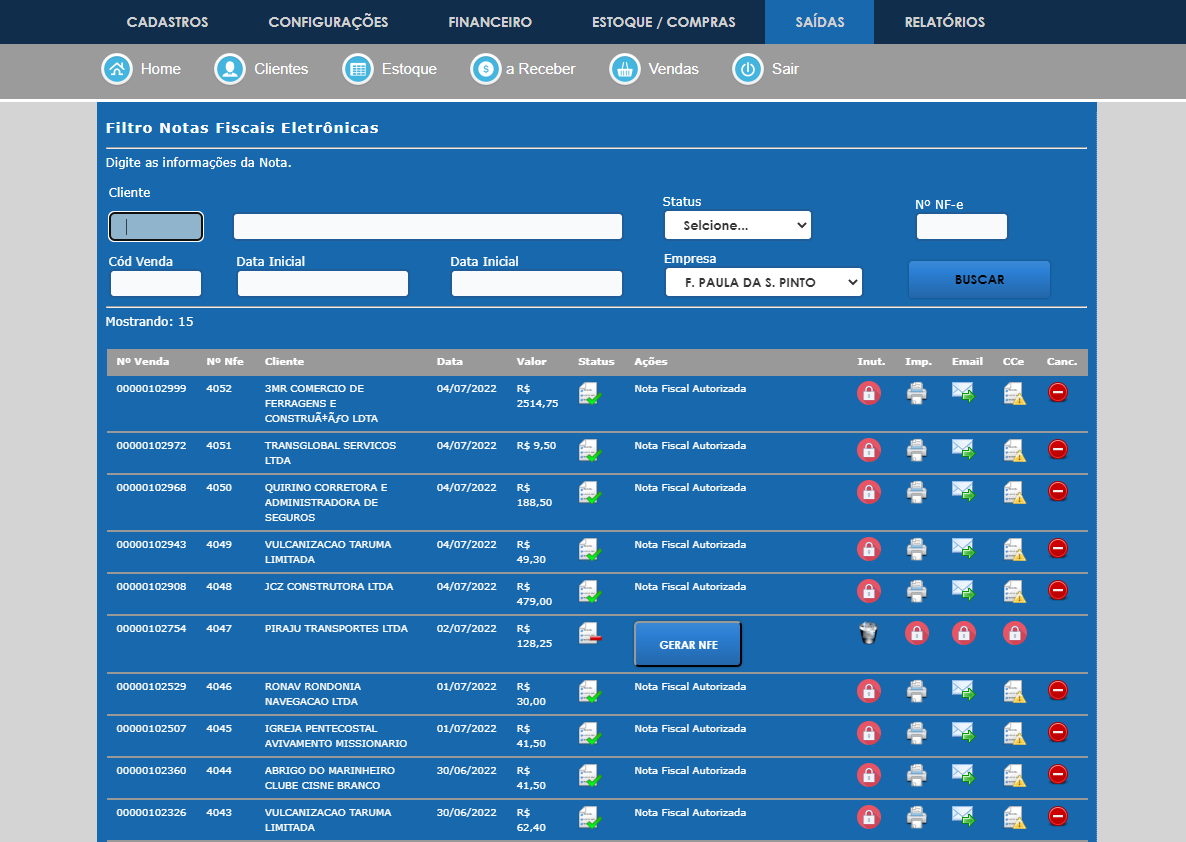Open the 'a Receber' money icon
Viewport: 1186px width, 842px height.
[x=486, y=69]
